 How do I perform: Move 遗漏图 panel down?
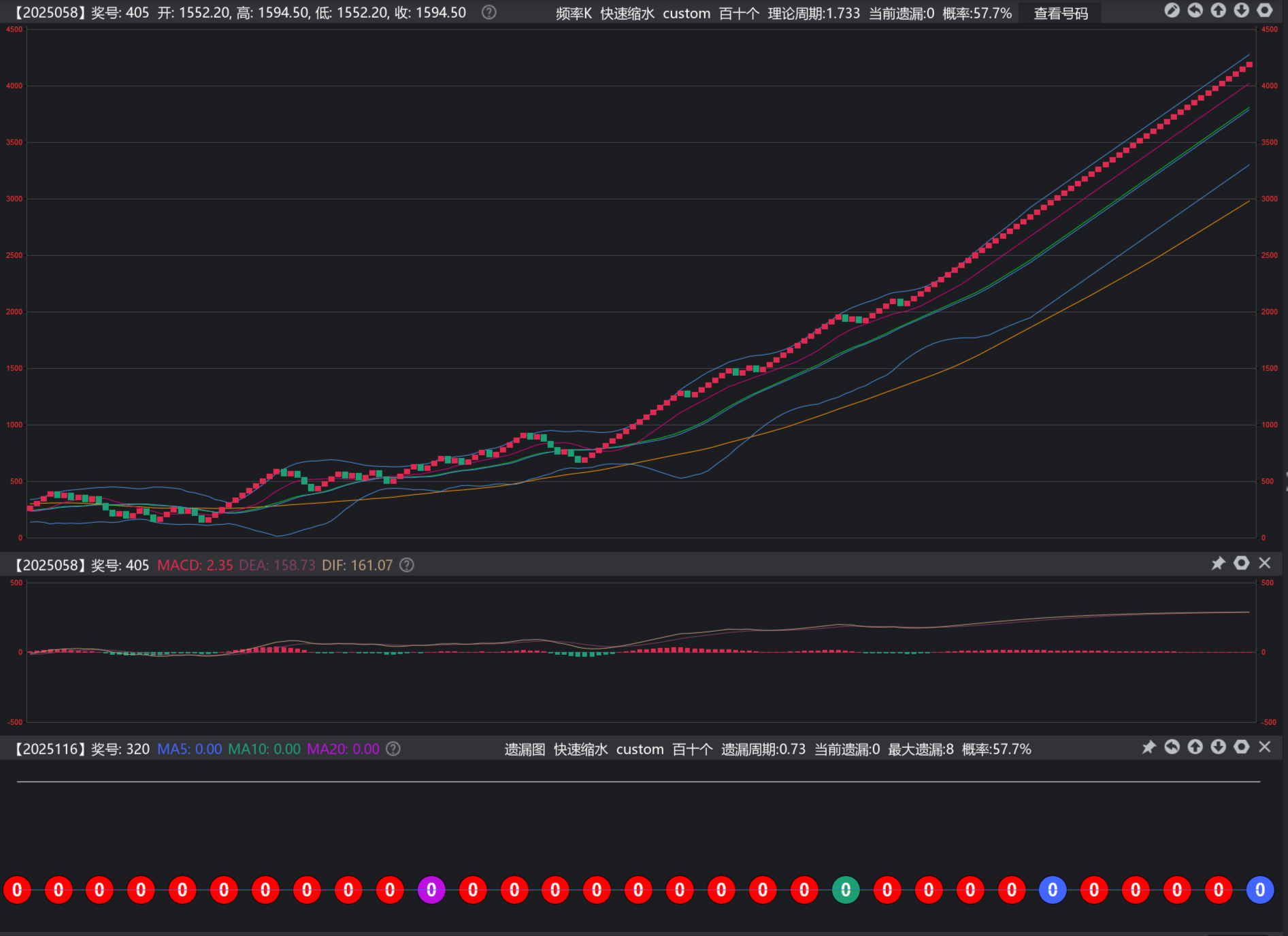(1219, 747)
